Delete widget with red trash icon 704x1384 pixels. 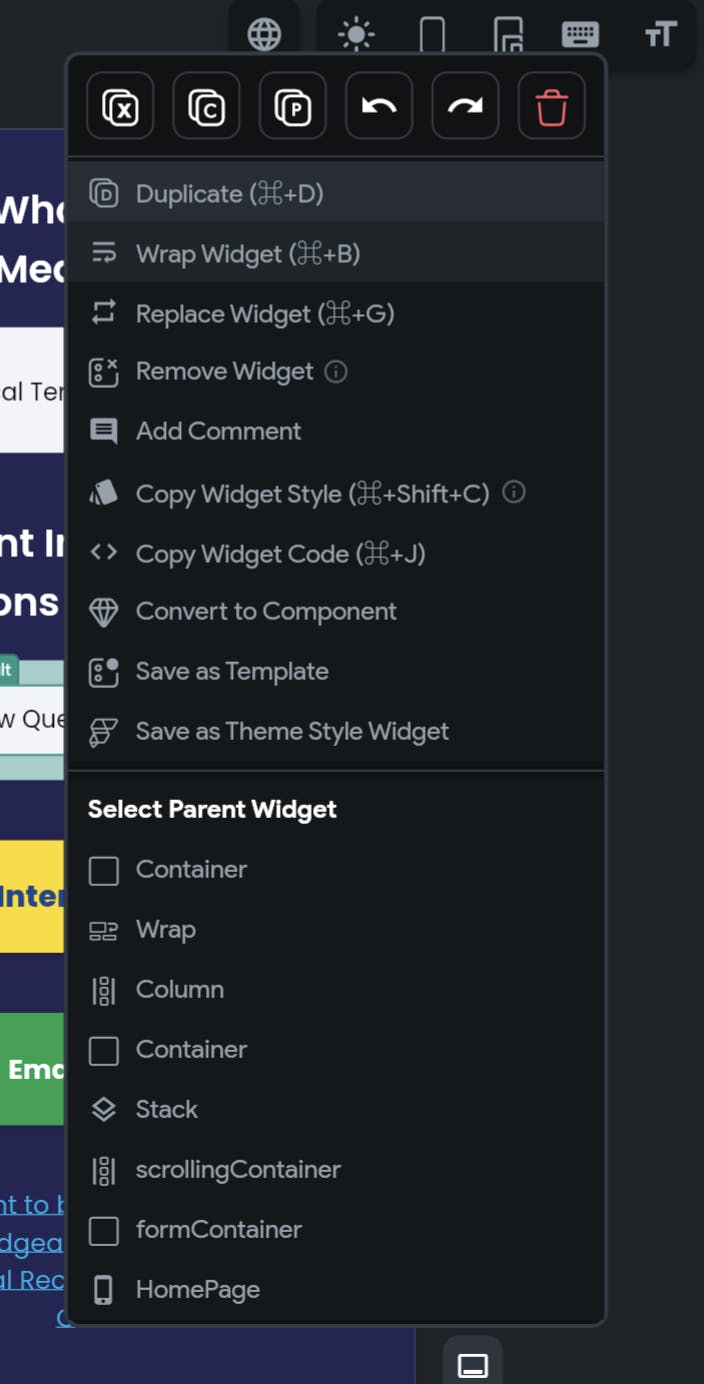[552, 106]
